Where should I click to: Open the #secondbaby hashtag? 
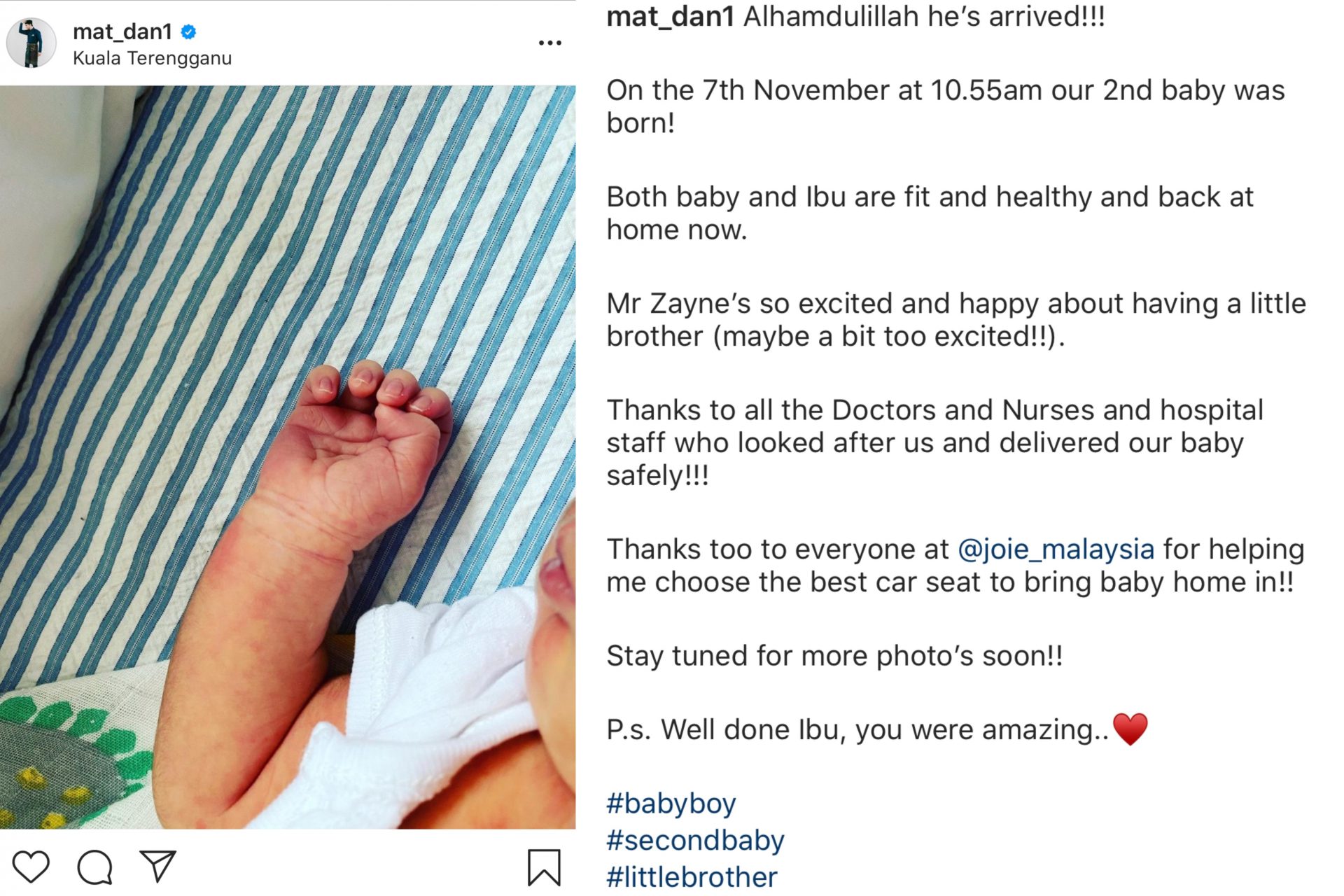pyautogui.click(x=695, y=840)
